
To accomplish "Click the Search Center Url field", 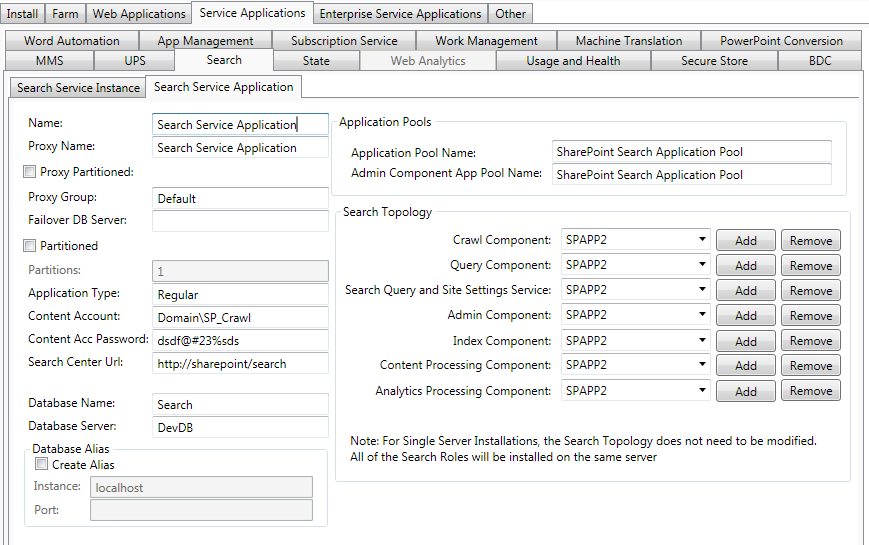I will coord(240,364).
